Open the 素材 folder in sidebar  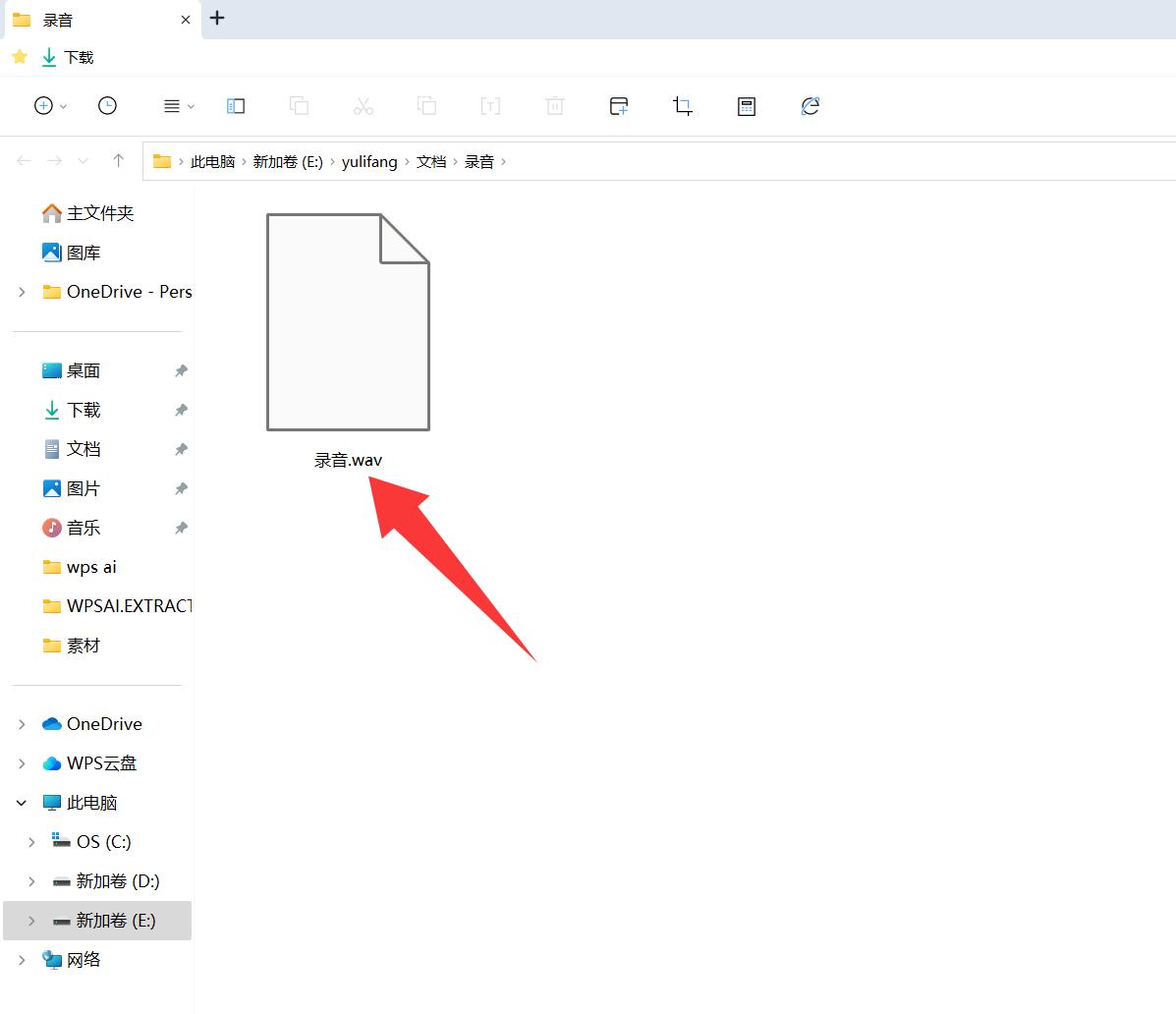pyautogui.click(x=83, y=646)
